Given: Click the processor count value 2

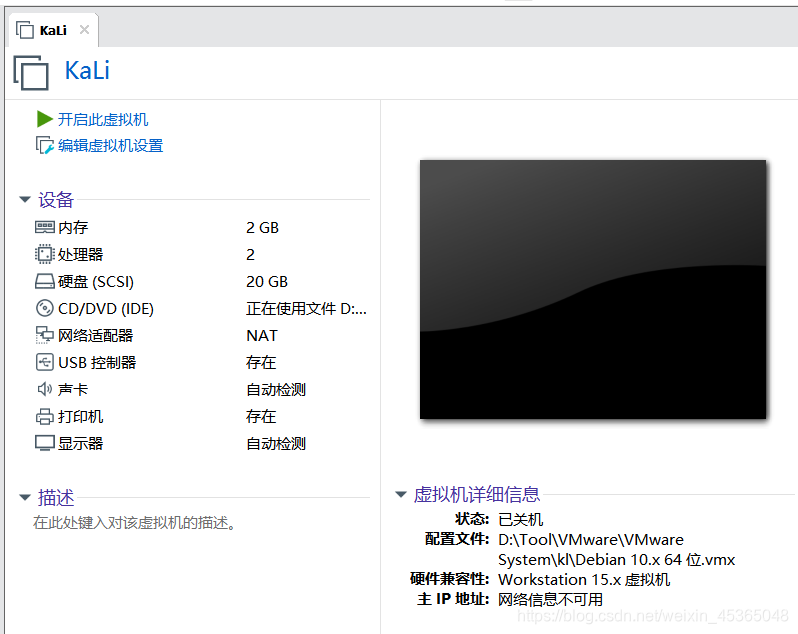Looking at the screenshot, I should click(x=250, y=254).
